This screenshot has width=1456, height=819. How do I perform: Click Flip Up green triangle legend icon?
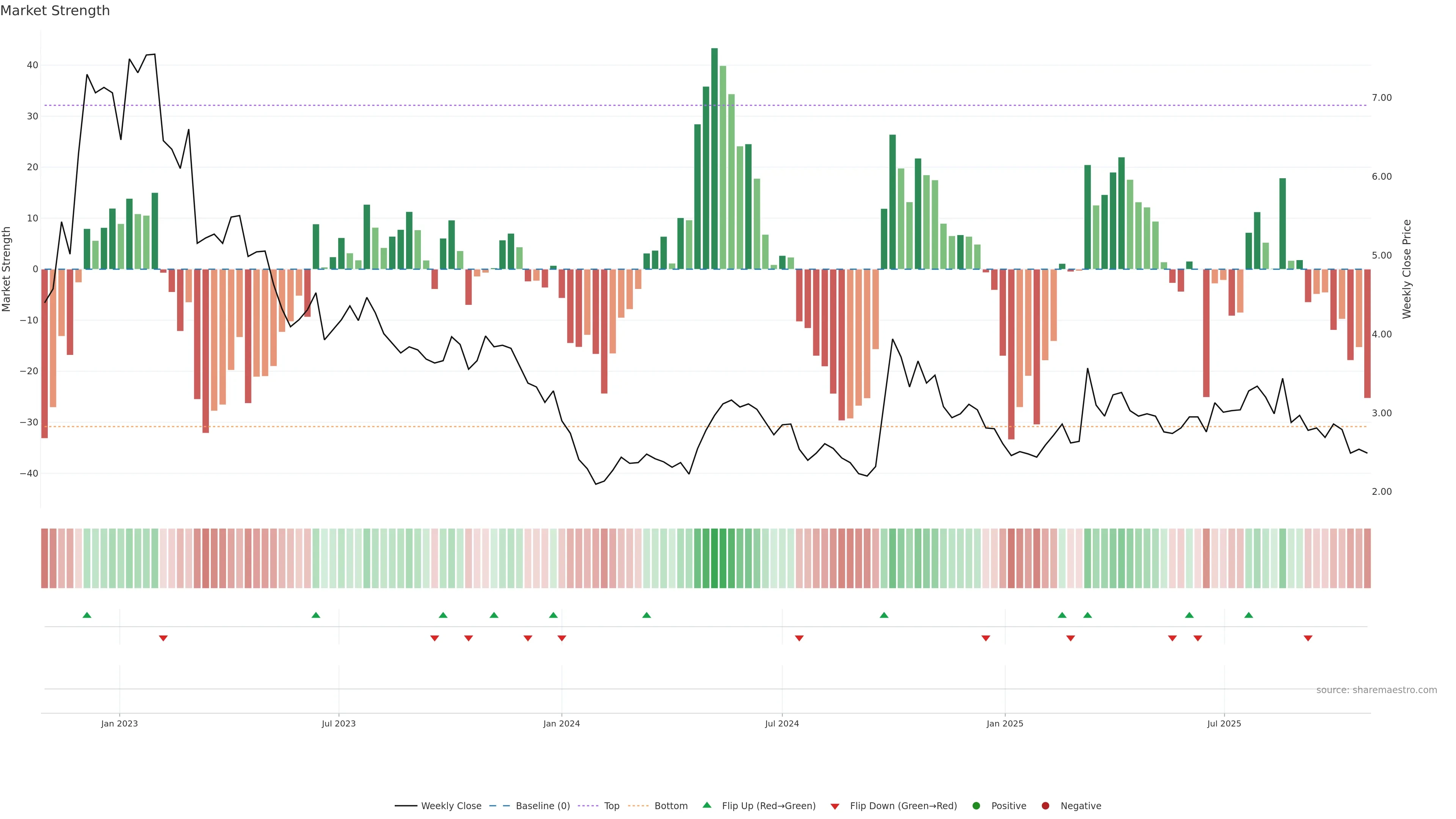tap(706, 805)
